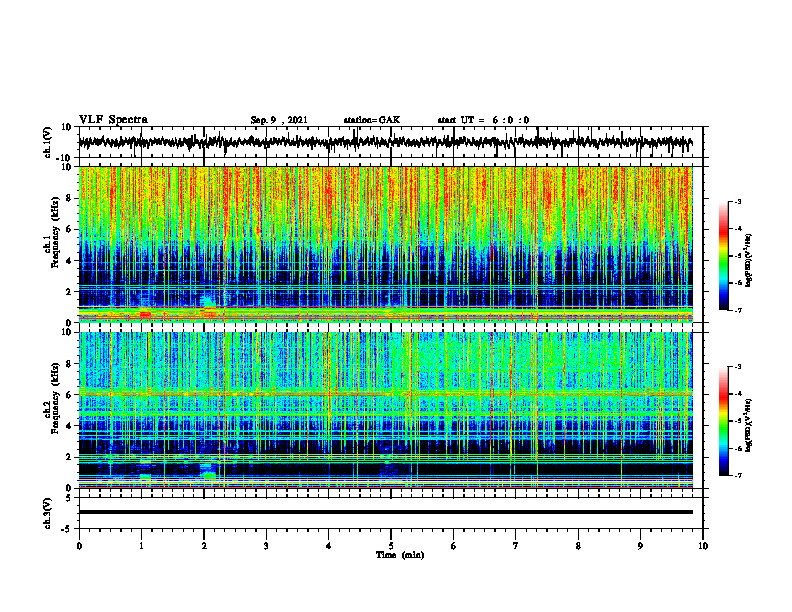Image resolution: width=792 pixels, height=612 pixels.
Task: Click the "8" tick on the time axis
Action: 578,546
